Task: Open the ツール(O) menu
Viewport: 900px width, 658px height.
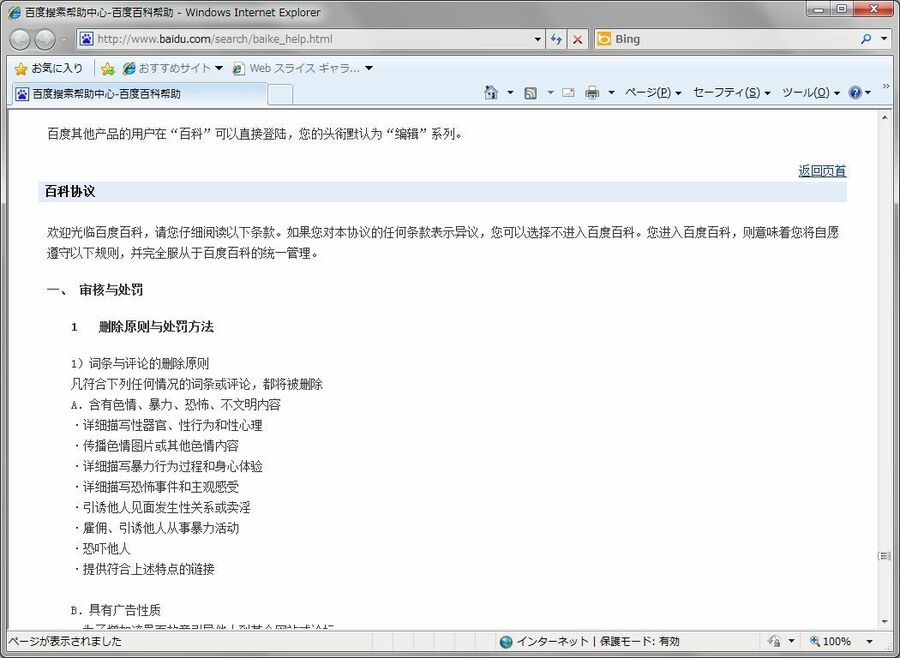Action: coord(810,93)
